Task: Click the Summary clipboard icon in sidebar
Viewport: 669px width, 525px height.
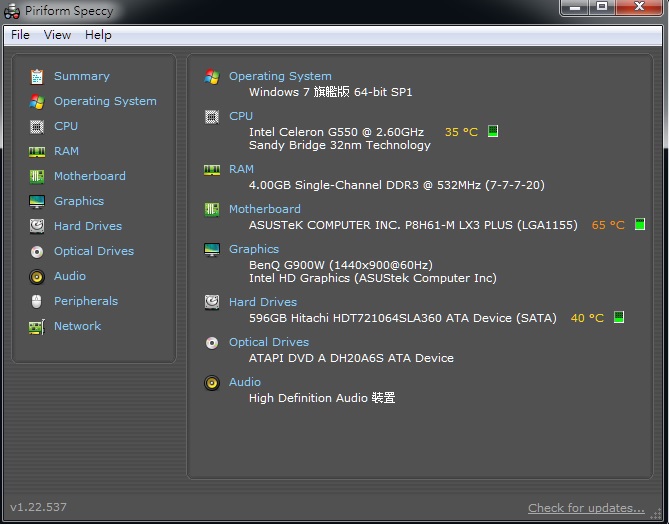Action: point(37,76)
